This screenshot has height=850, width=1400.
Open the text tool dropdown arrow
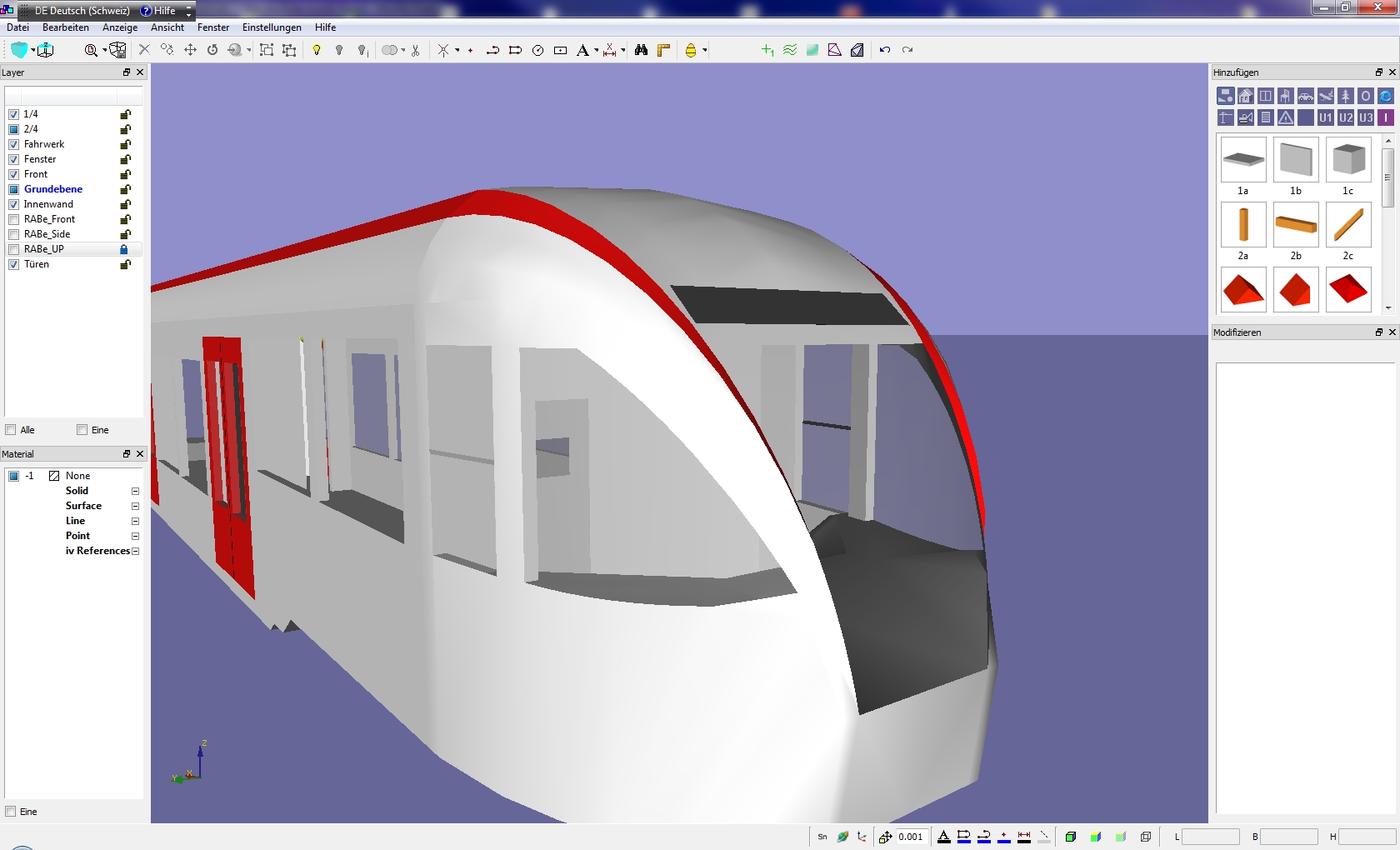click(596, 51)
